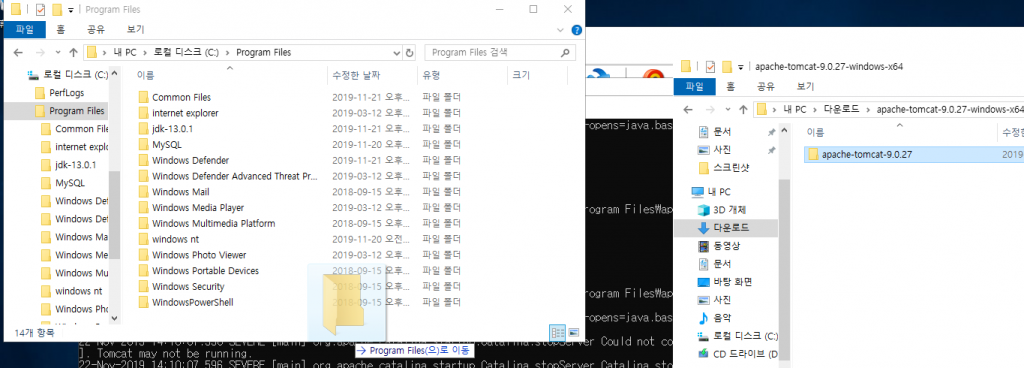Go up one level in Program Files window
The height and width of the screenshot is (368, 1024).
point(73,52)
